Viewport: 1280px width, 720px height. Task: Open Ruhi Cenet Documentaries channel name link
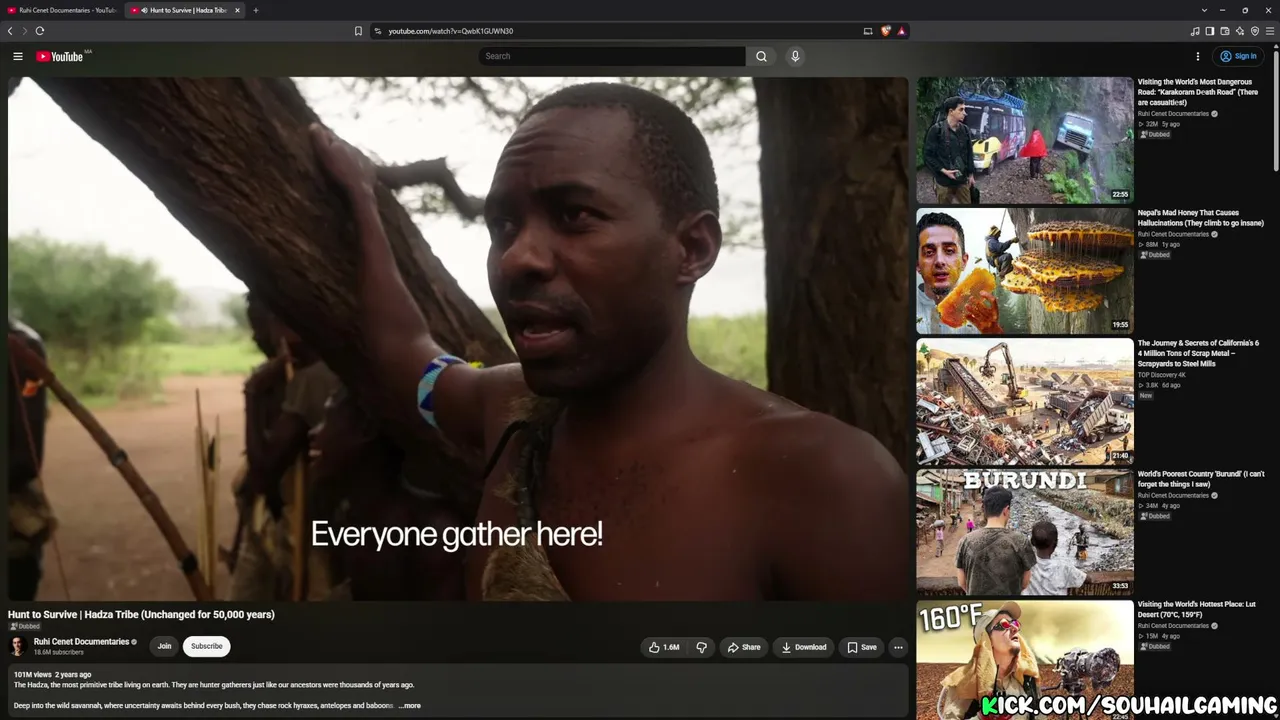coord(81,641)
